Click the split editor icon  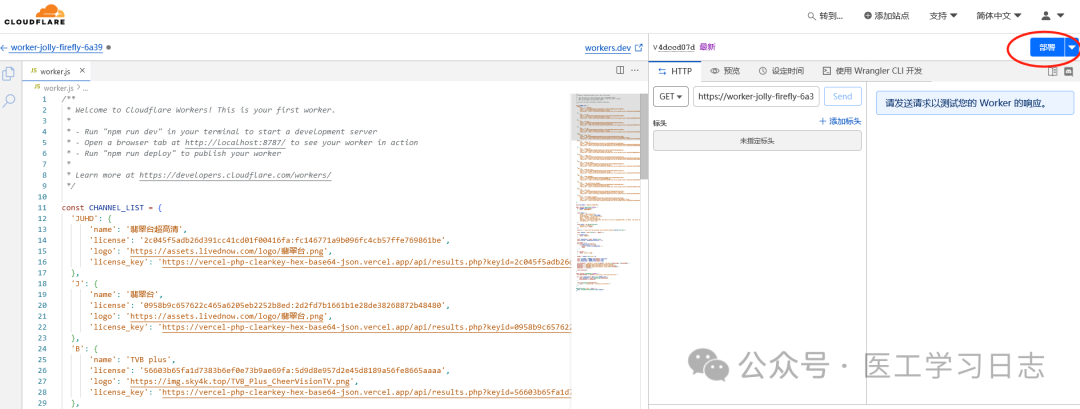point(620,70)
